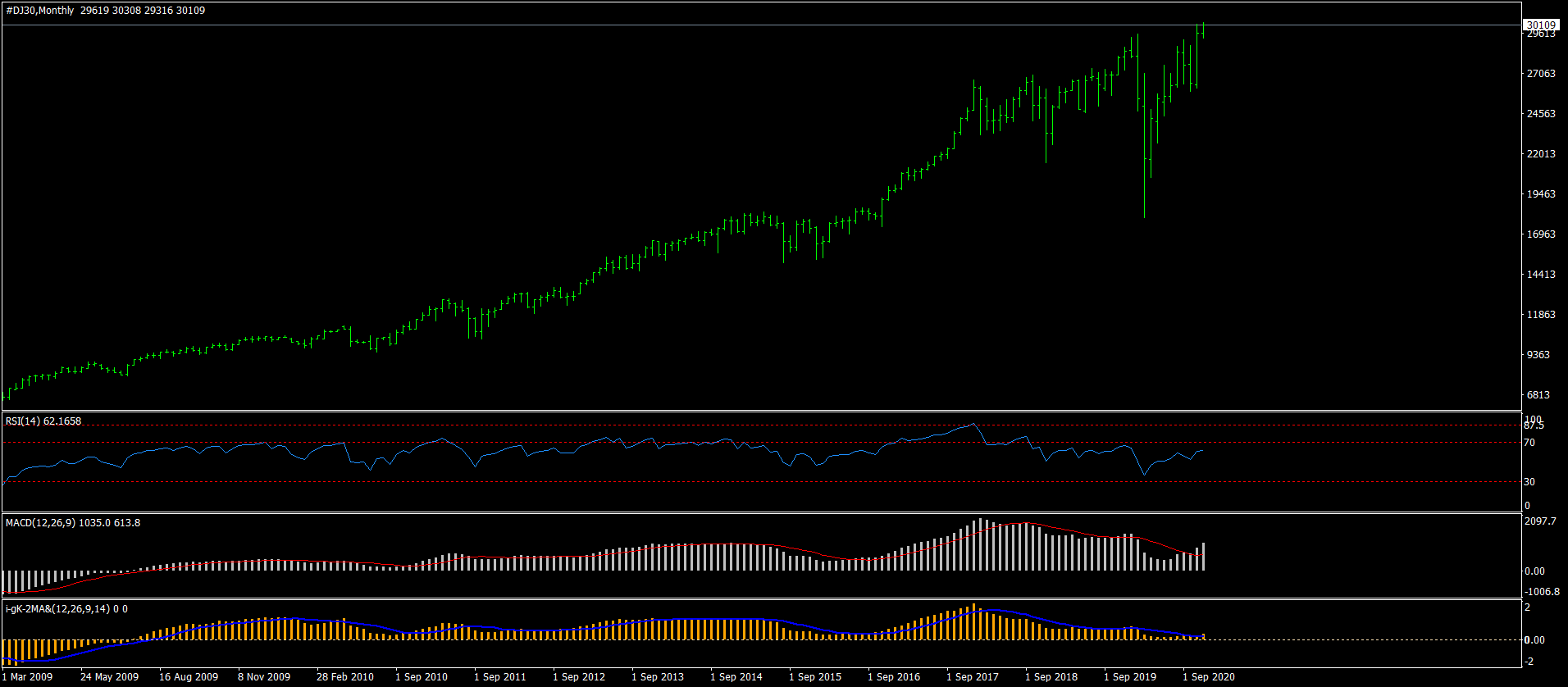1568x687 pixels.
Task: Click the MACD scale value 2097.7
Action: pyautogui.click(x=1540, y=521)
